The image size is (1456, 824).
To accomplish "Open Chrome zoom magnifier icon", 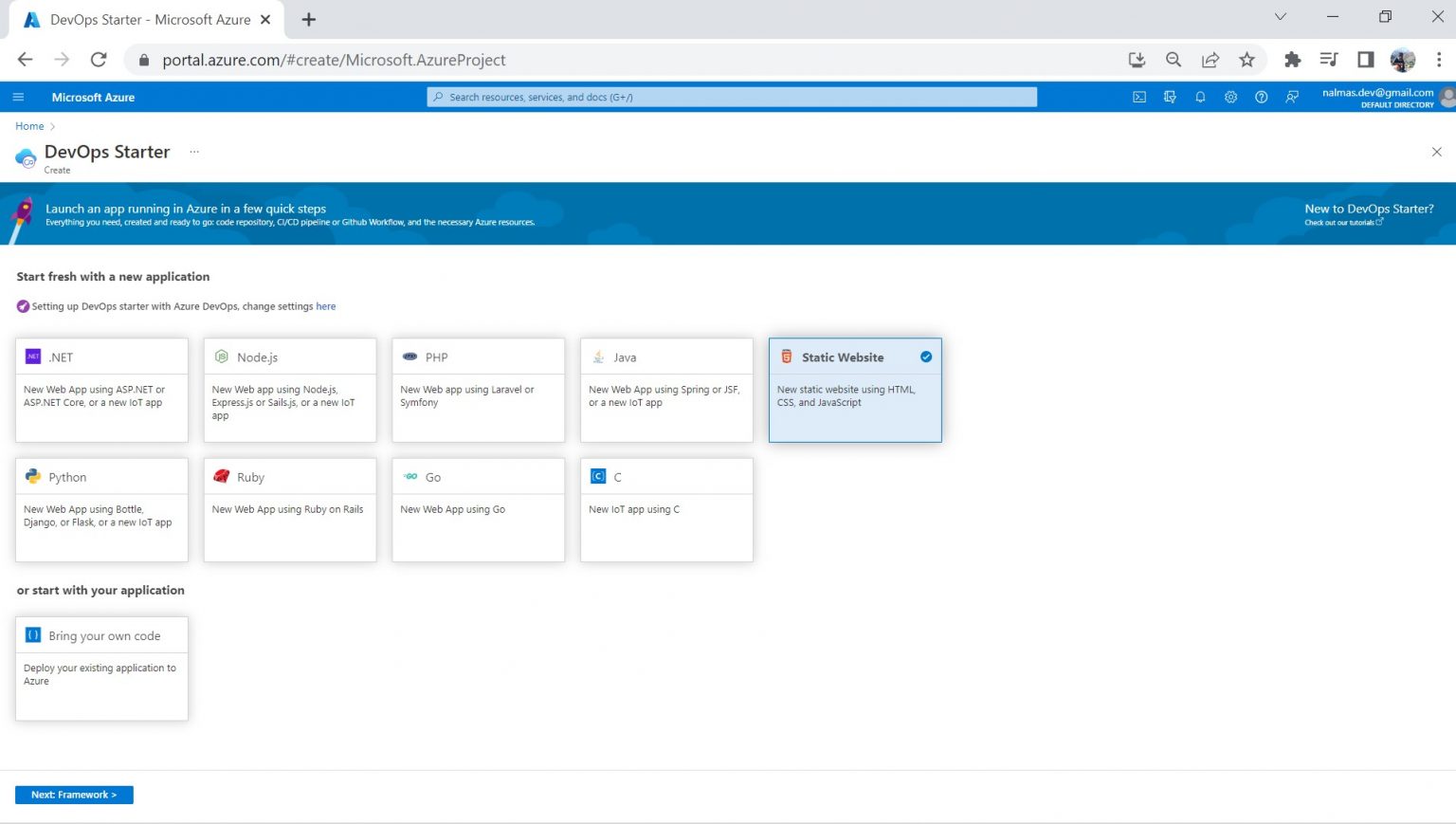I will pyautogui.click(x=1174, y=60).
